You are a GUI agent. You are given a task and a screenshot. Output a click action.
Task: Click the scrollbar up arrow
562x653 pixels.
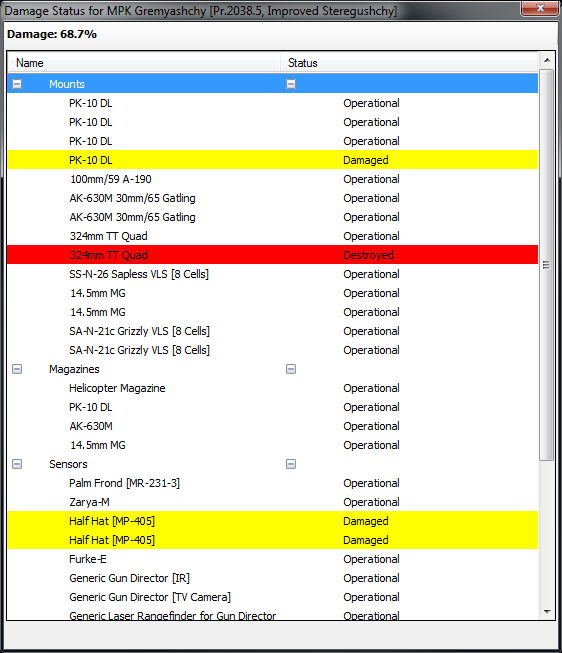[x=547, y=60]
